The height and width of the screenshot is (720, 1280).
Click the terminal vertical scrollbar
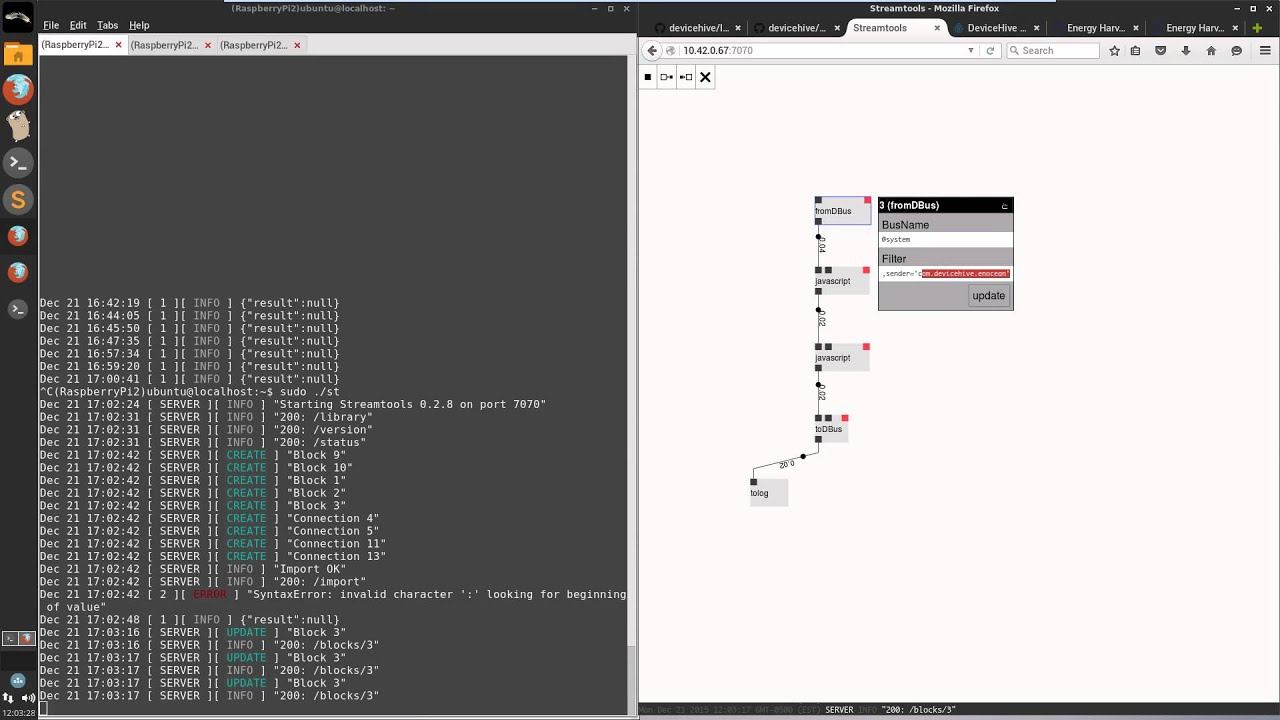631,385
